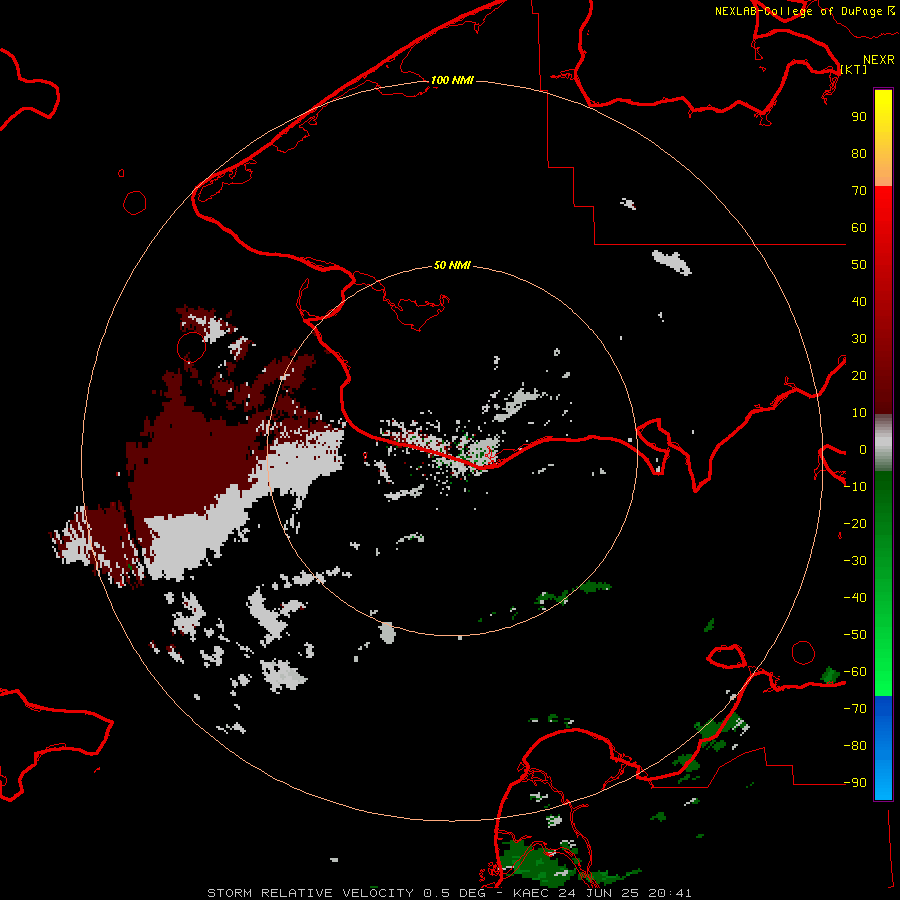Pick the gray zero-velocity band of the scale
The height and width of the screenshot is (900, 900).
tap(883, 443)
